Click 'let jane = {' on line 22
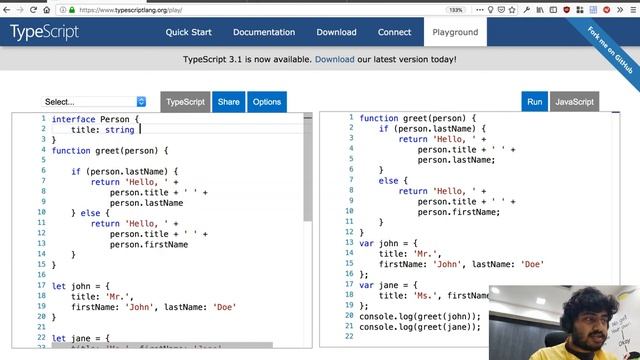This screenshot has width=640, height=360. click(x=80, y=338)
